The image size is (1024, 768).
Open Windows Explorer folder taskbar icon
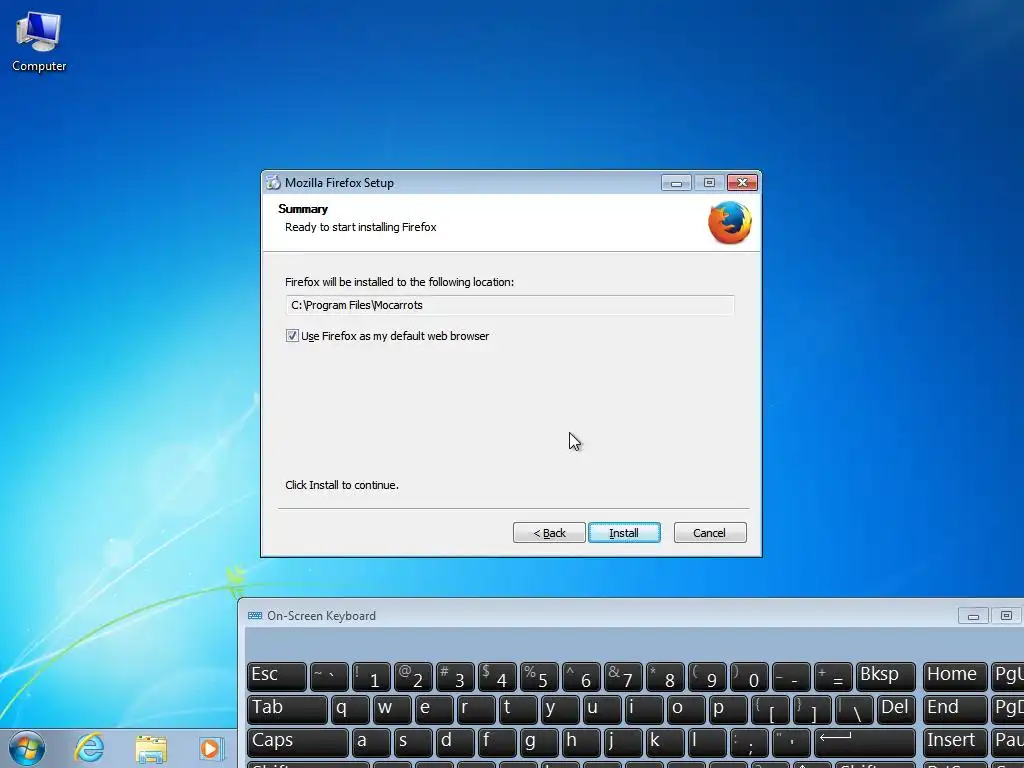tap(151, 749)
